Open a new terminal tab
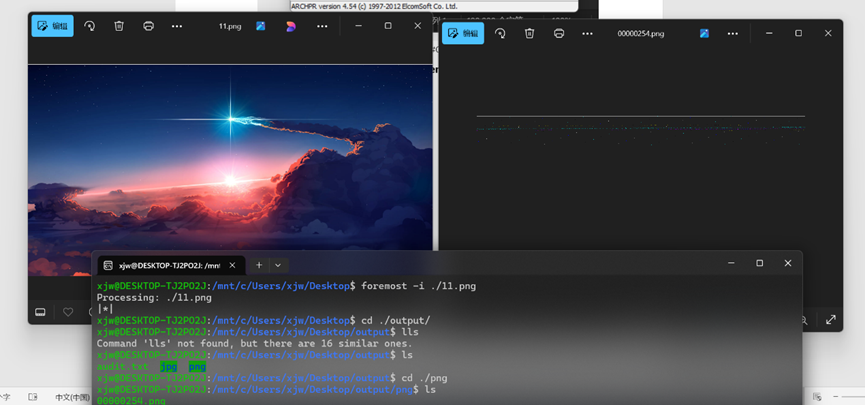This screenshot has height=405, width=865. 259,265
